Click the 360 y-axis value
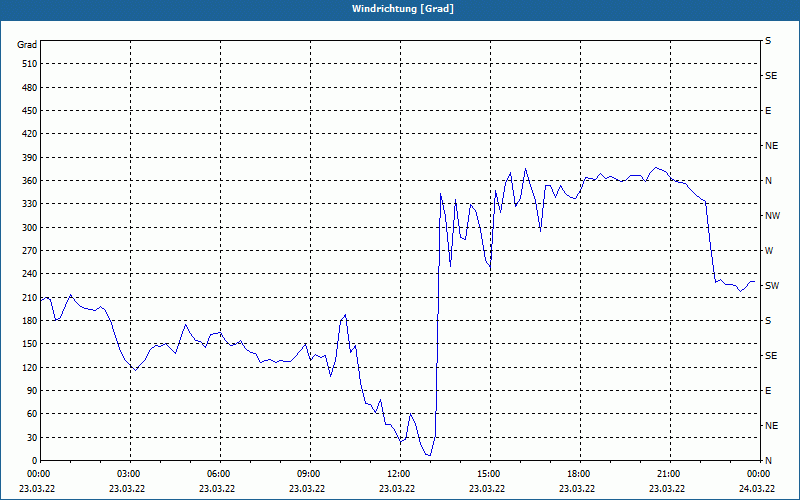Image resolution: width=800 pixels, height=500 pixels. click(x=30, y=181)
